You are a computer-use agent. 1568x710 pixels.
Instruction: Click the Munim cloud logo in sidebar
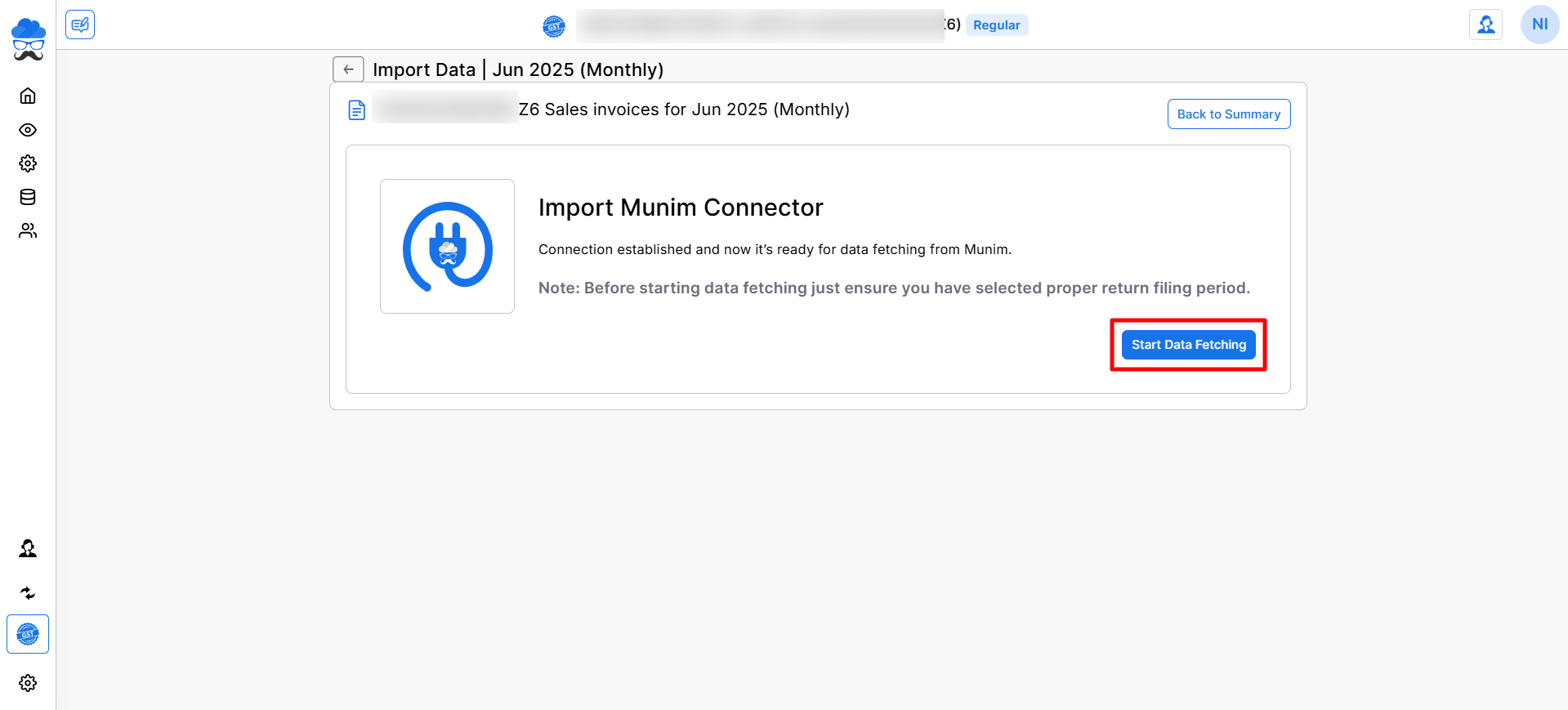coord(28,39)
